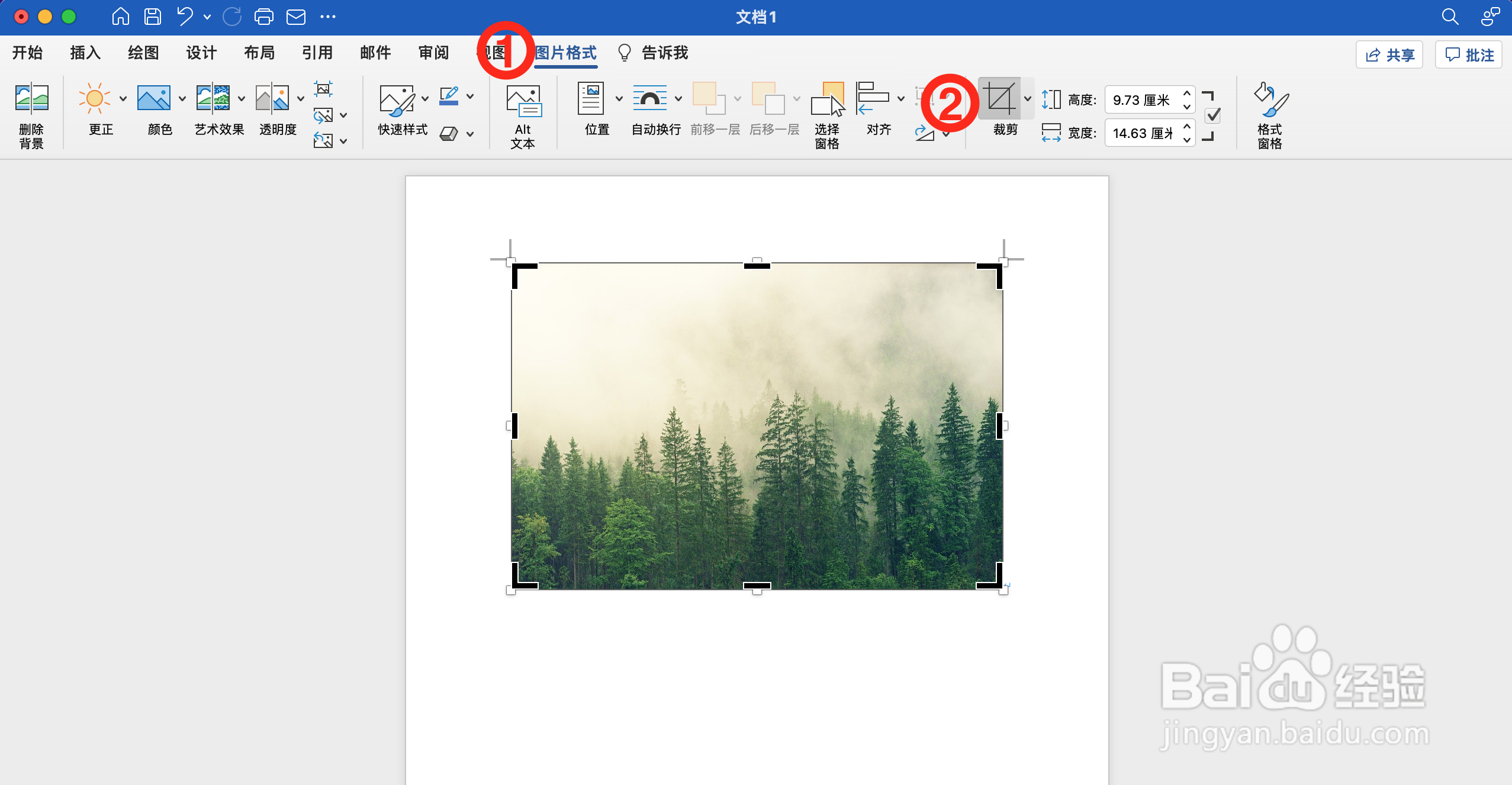Viewport: 1512px width, 785px height.
Task: Select the 图片格式 tab
Action: pos(566,53)
